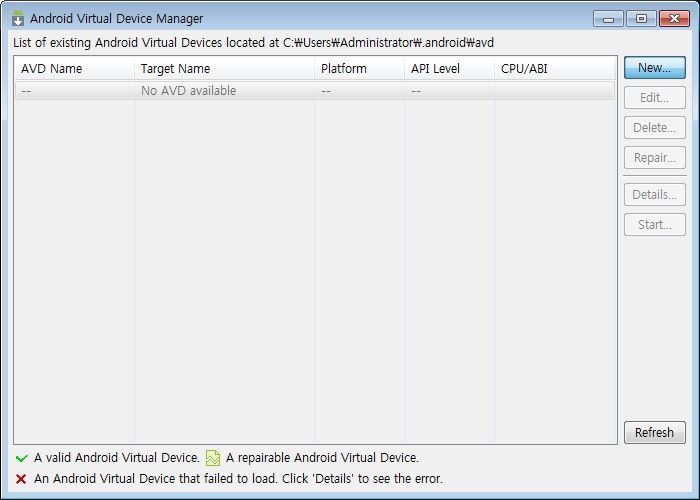Click the green checkmark valid device icon

click(x=21, y=458)
